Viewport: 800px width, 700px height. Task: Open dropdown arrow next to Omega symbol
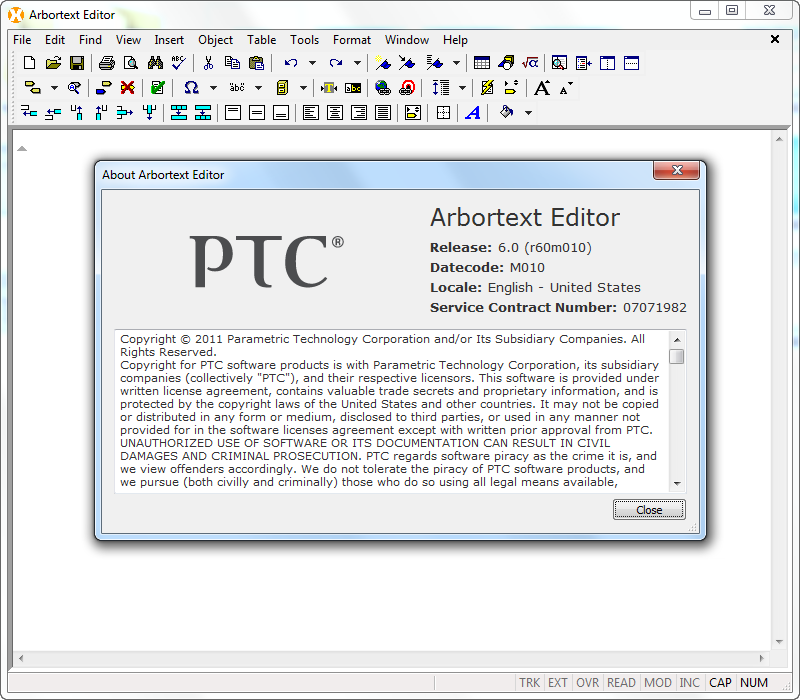point(213,88)
